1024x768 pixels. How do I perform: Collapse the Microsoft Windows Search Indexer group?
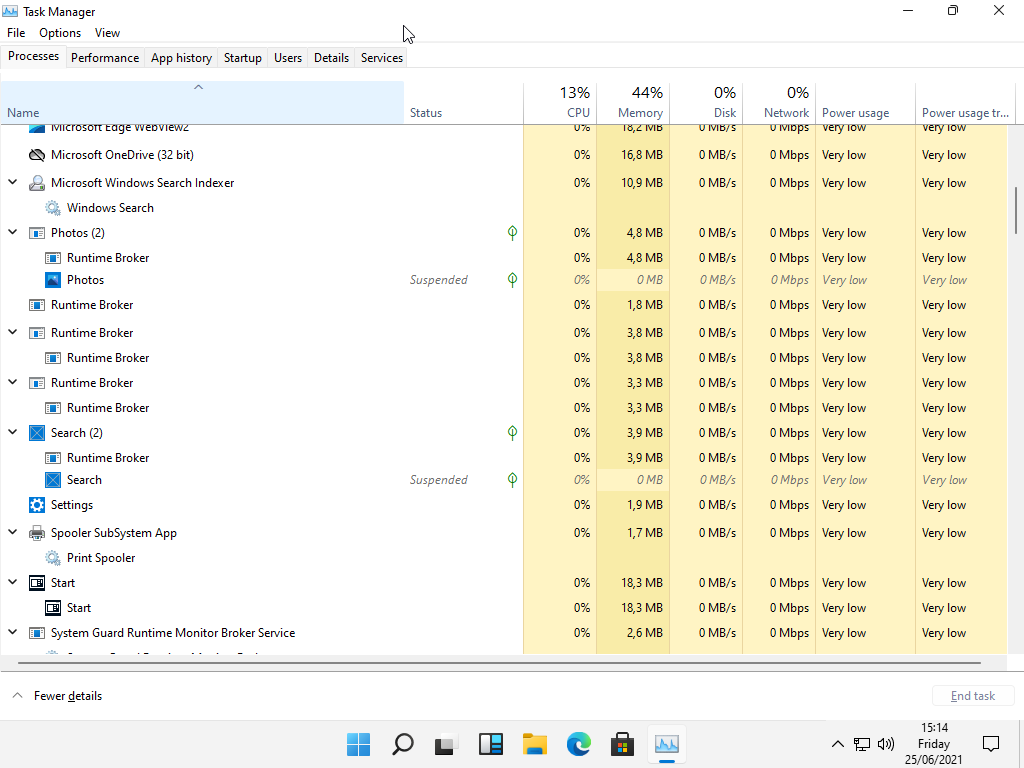[13, 183]
